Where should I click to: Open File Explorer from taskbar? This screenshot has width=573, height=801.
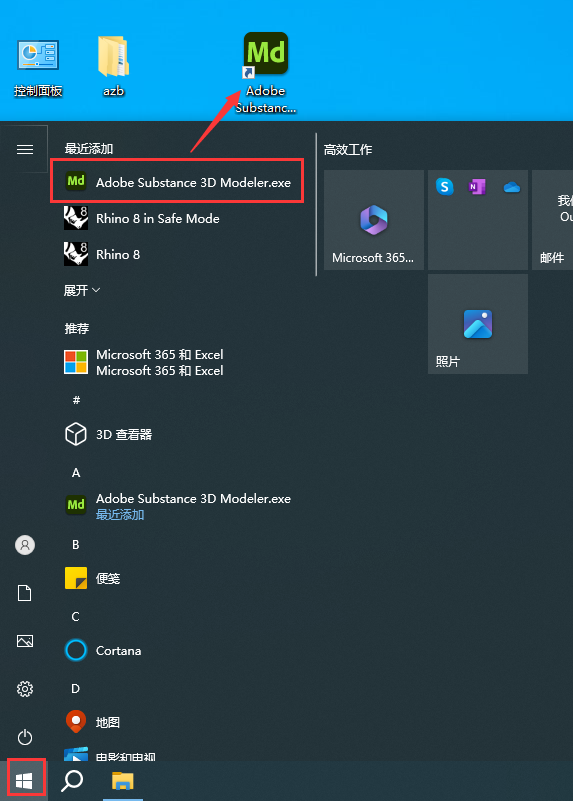pyautogui.click(x=123, y=780)
